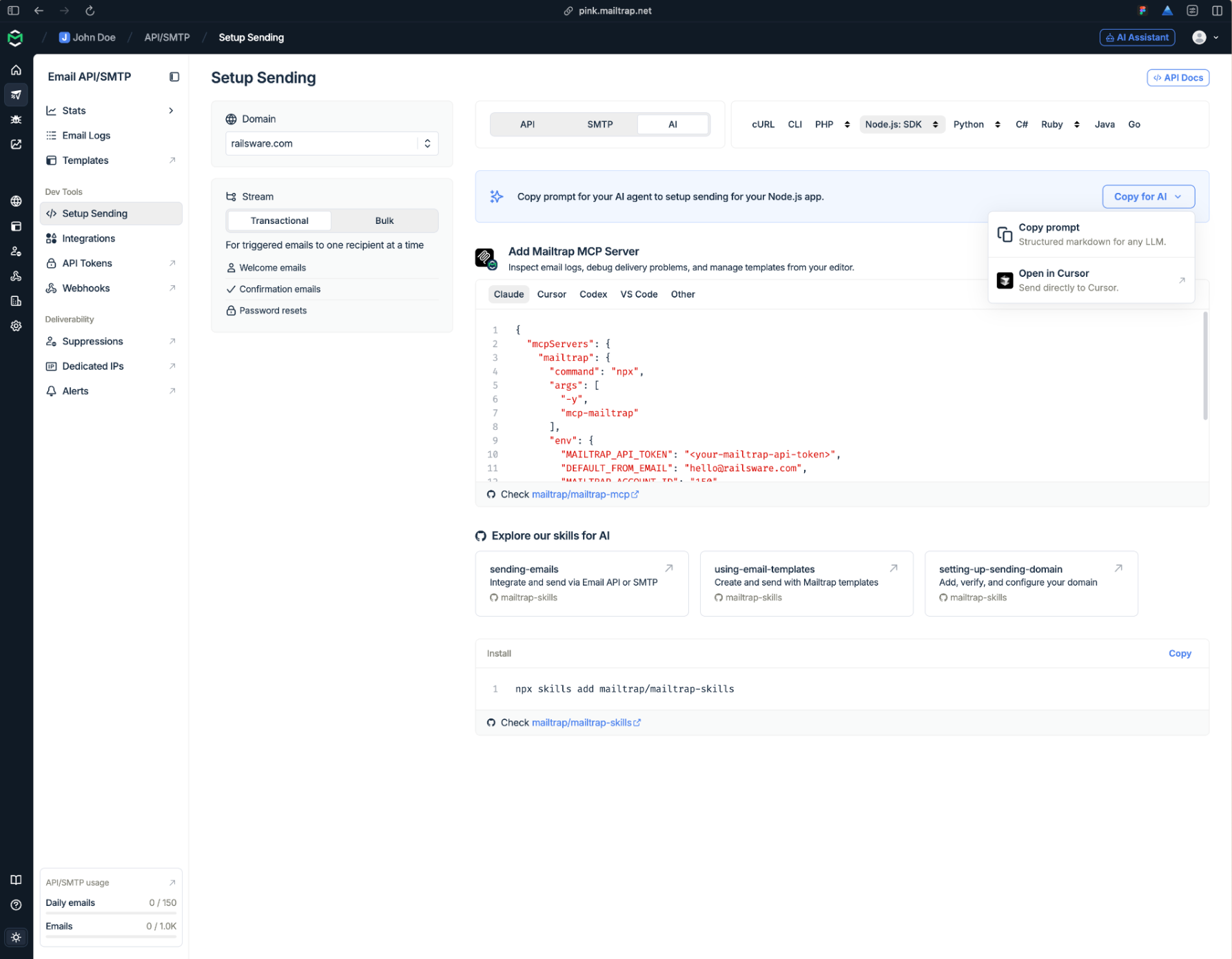Switch to the Other MCP tab

683,294
